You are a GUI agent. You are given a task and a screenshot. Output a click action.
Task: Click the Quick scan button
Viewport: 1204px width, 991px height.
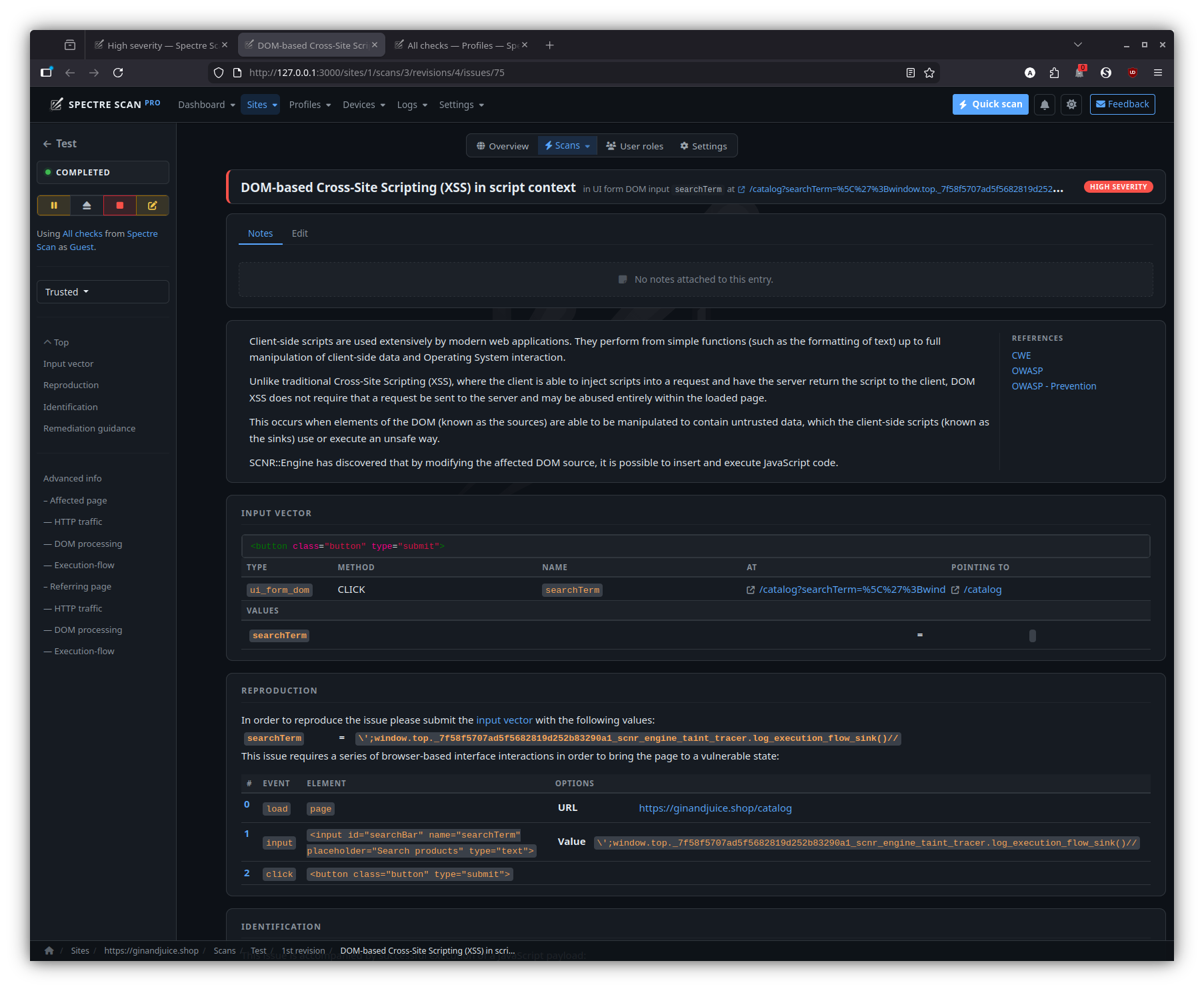click(991, 105)
